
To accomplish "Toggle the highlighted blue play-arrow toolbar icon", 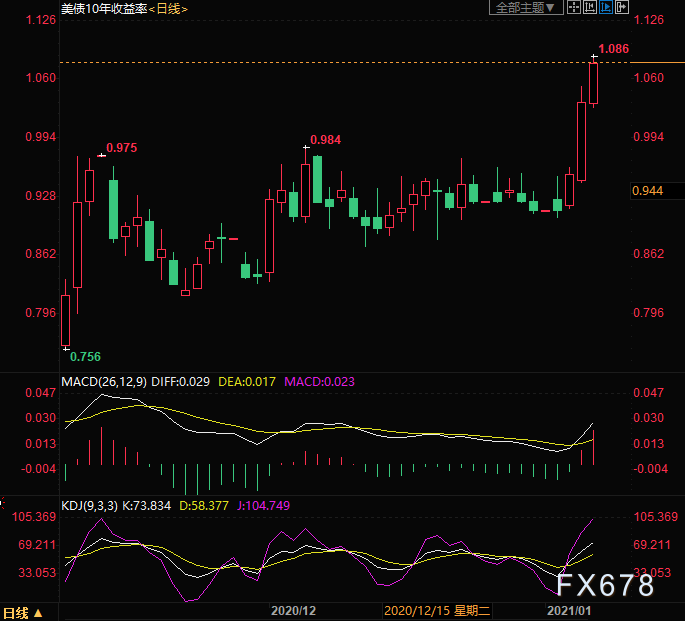I will 606,8.
